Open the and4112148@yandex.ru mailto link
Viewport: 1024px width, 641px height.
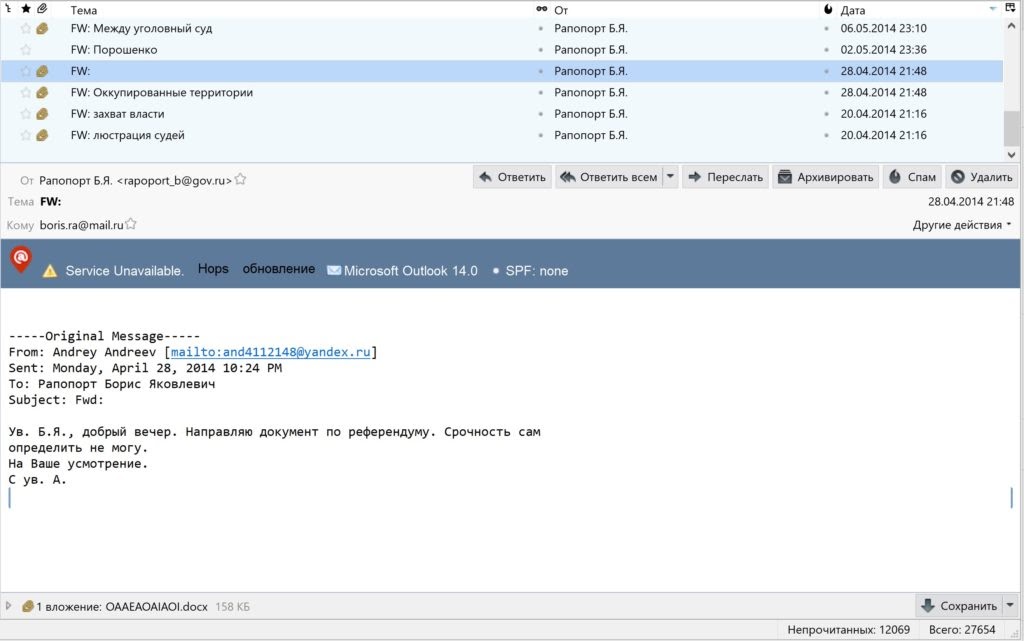pyautogui.click(x=271, y=352)
